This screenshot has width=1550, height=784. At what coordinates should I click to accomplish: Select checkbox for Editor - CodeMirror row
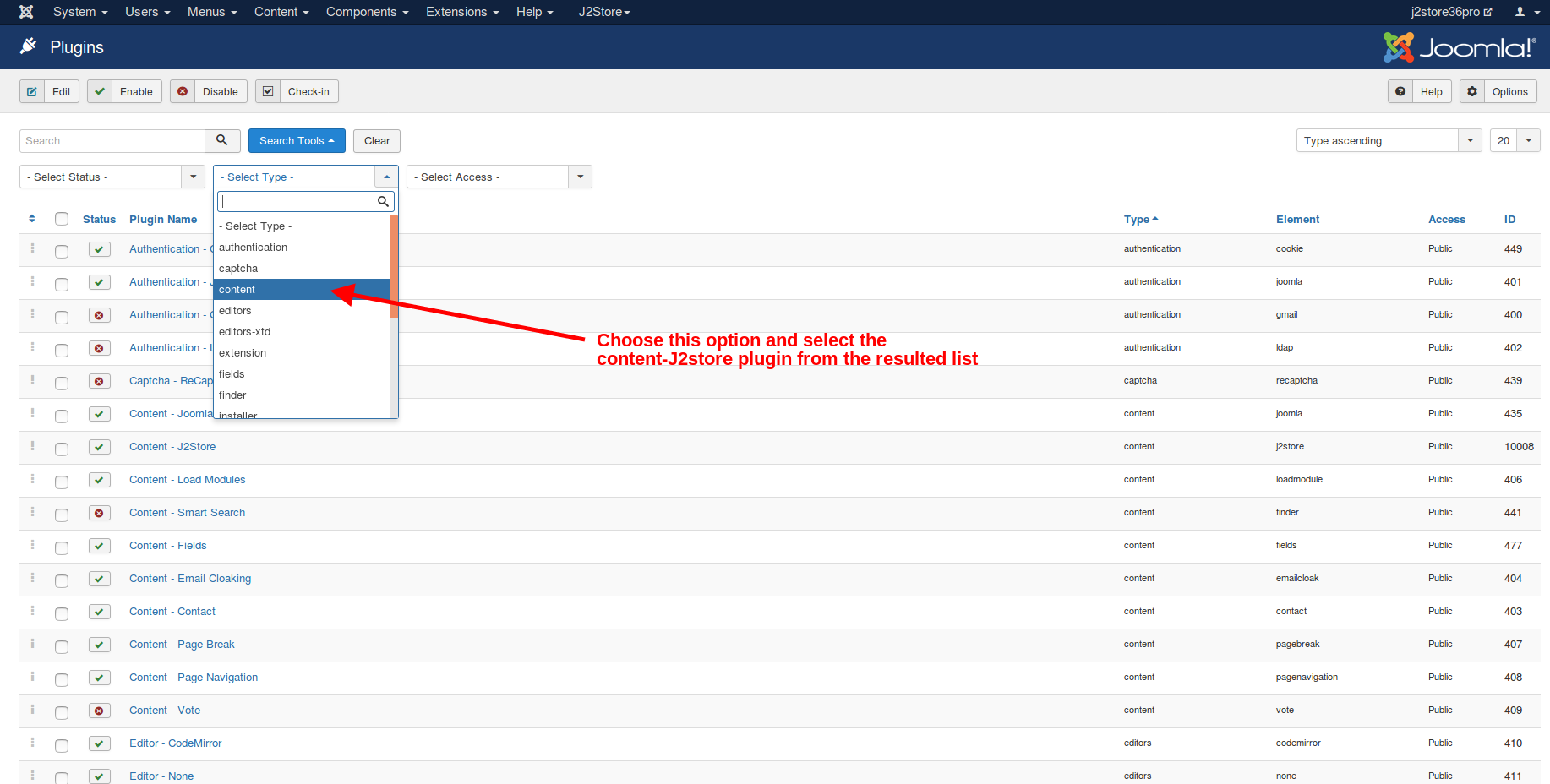[62, 745]
